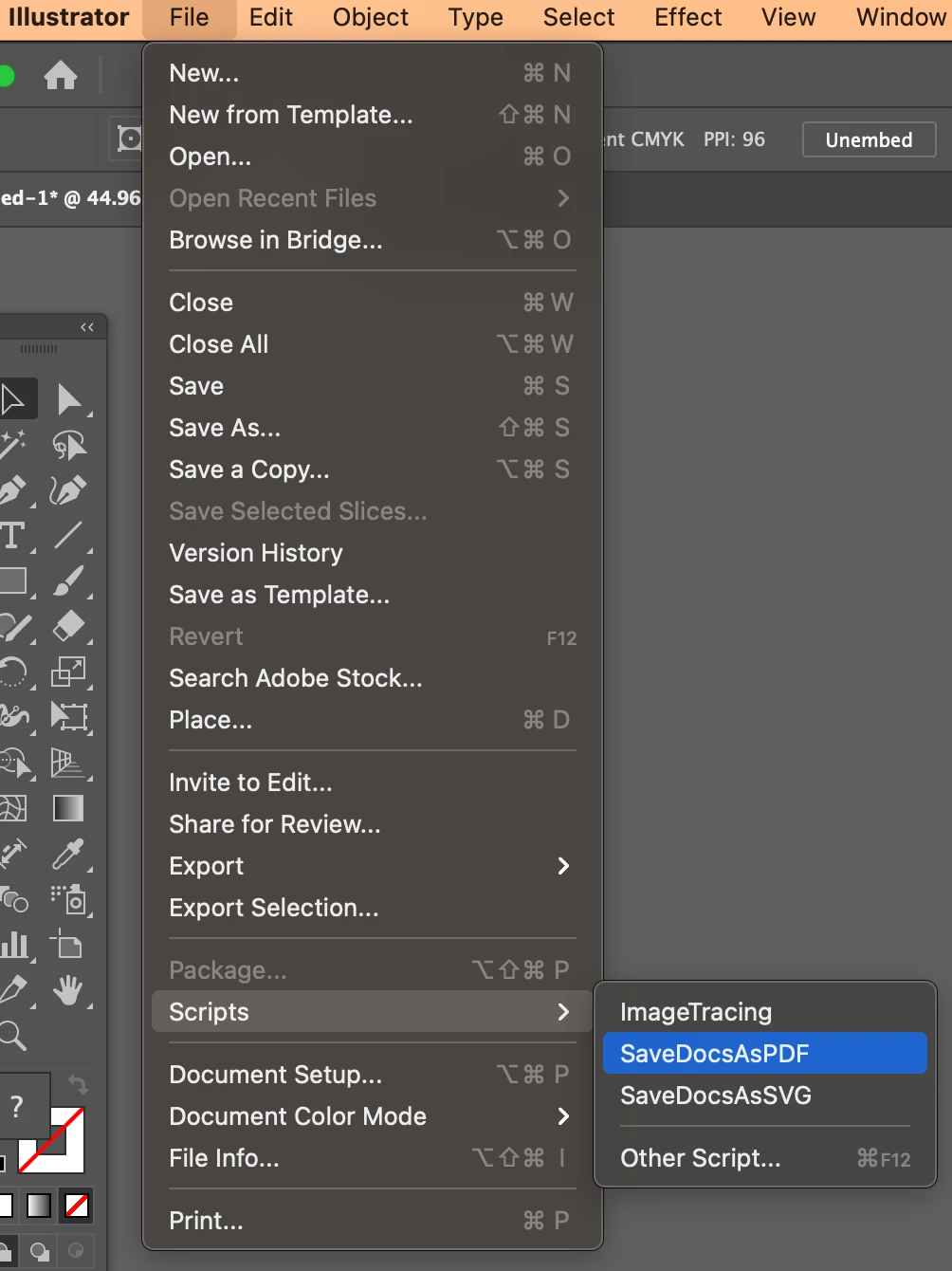Choose New from Template…
The image size is (952, 1271).
click(x=373, y=115)
